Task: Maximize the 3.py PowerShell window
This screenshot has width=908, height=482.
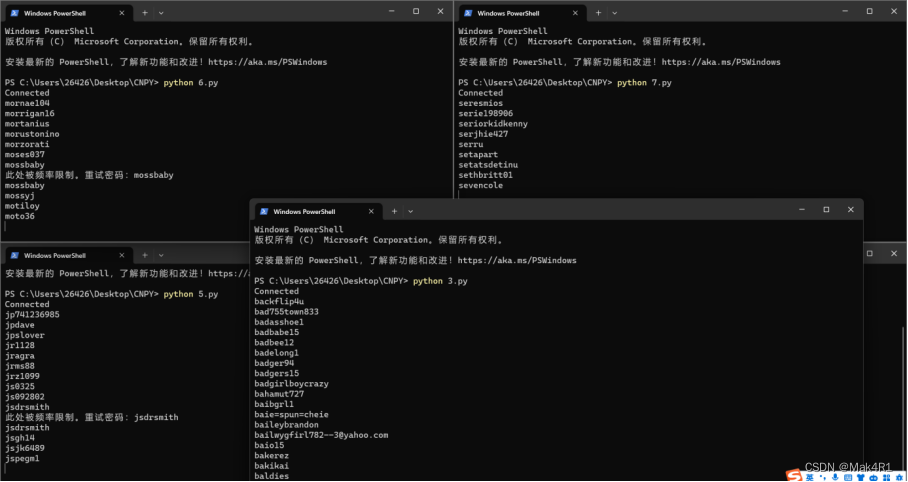Action: [826, 210]
